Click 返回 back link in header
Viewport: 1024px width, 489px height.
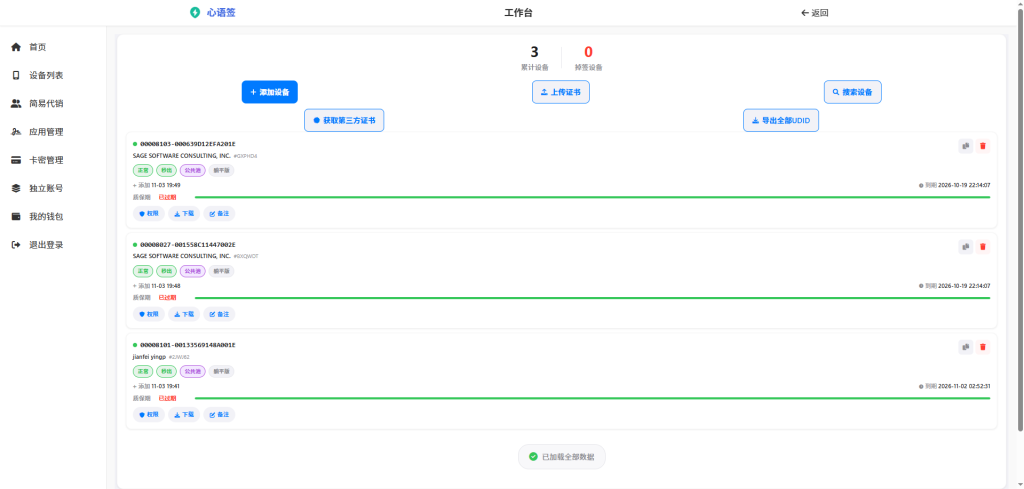click(x=815, y=13)
